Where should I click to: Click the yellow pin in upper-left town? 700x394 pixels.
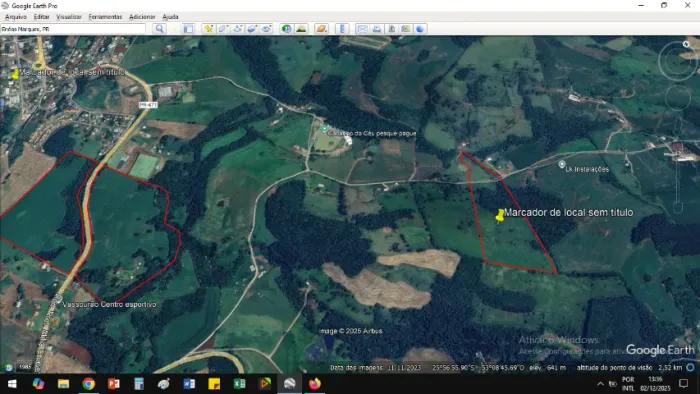tap(15, 74)
